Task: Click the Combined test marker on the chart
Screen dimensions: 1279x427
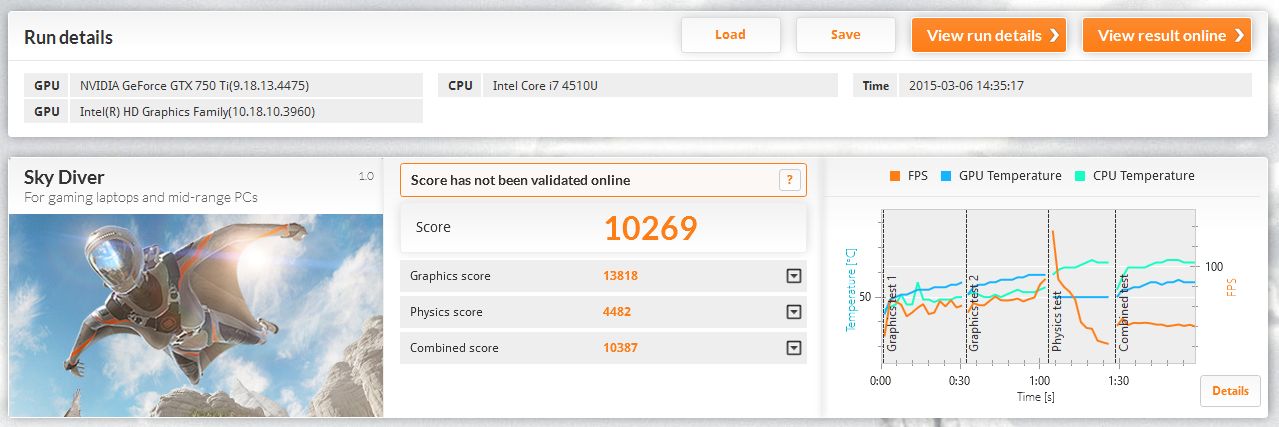Action: click(1123, 311)
